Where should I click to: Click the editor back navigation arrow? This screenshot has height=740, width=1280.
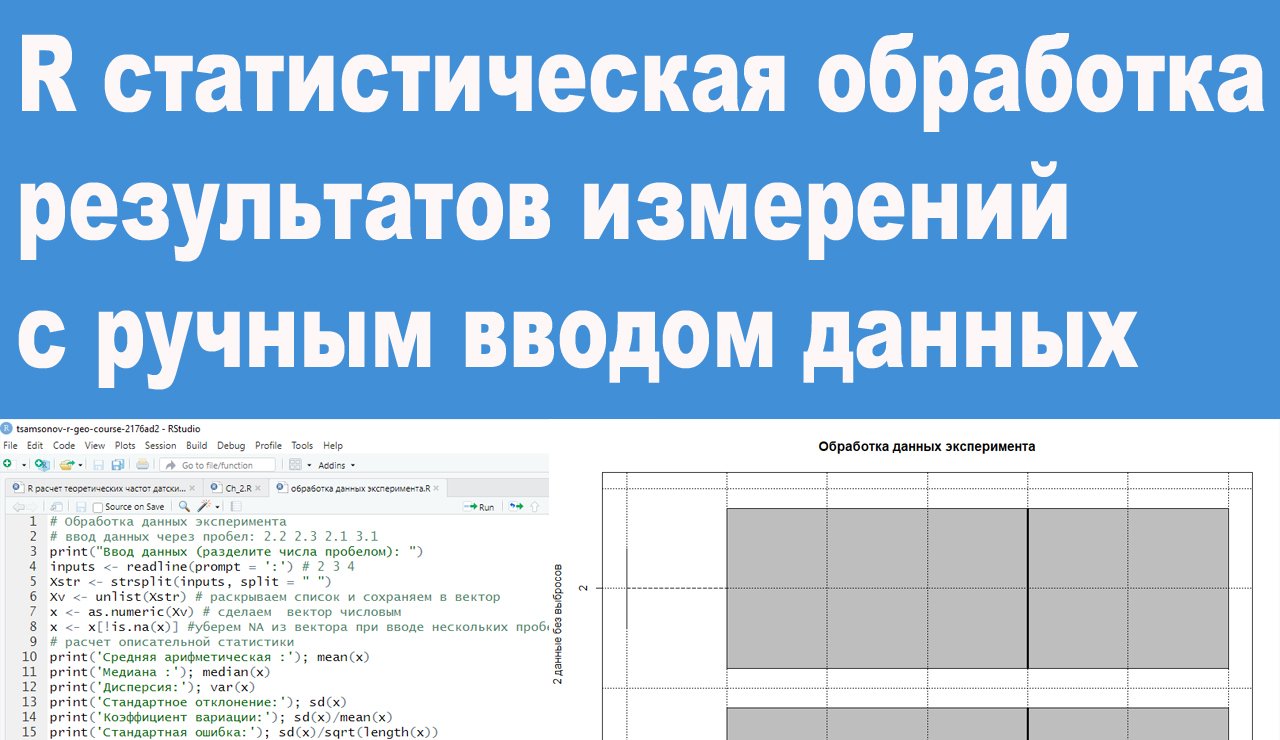click(18, 507)
